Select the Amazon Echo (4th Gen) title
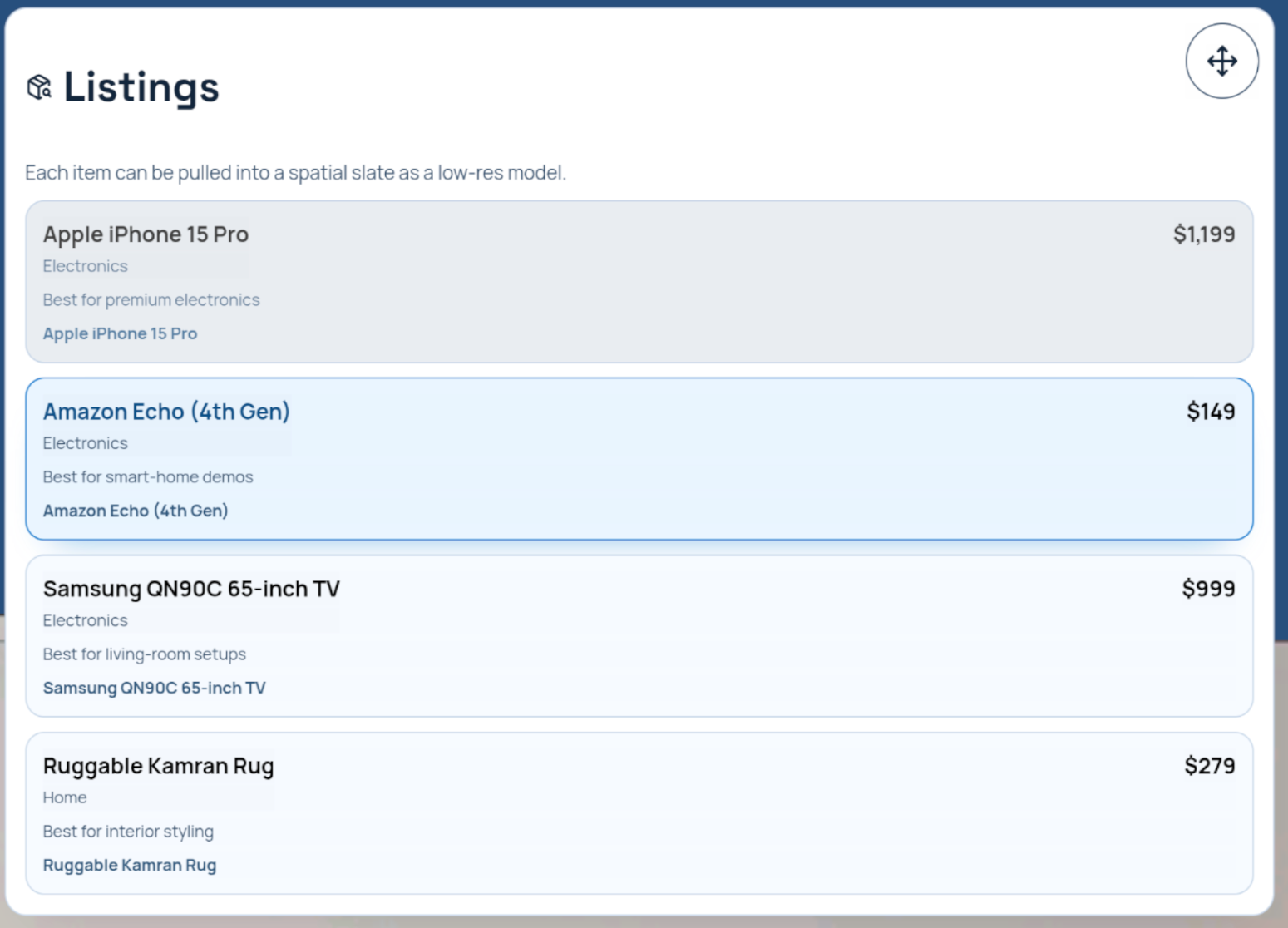 pyautogui.click(x=166, y=412)
